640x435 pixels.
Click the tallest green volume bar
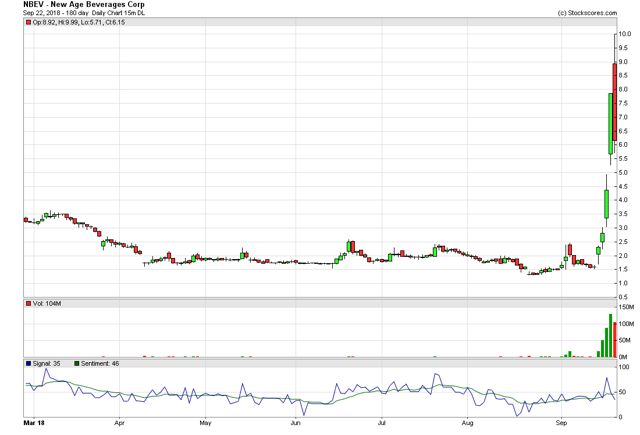(611, 335)
